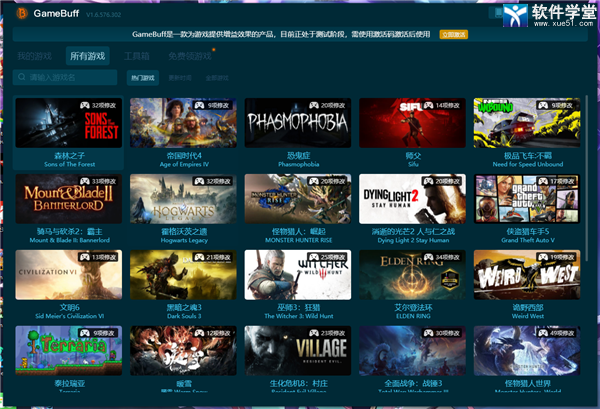Click the 帝国时代4 game title
Screen dimensions: 600x409
184,156
